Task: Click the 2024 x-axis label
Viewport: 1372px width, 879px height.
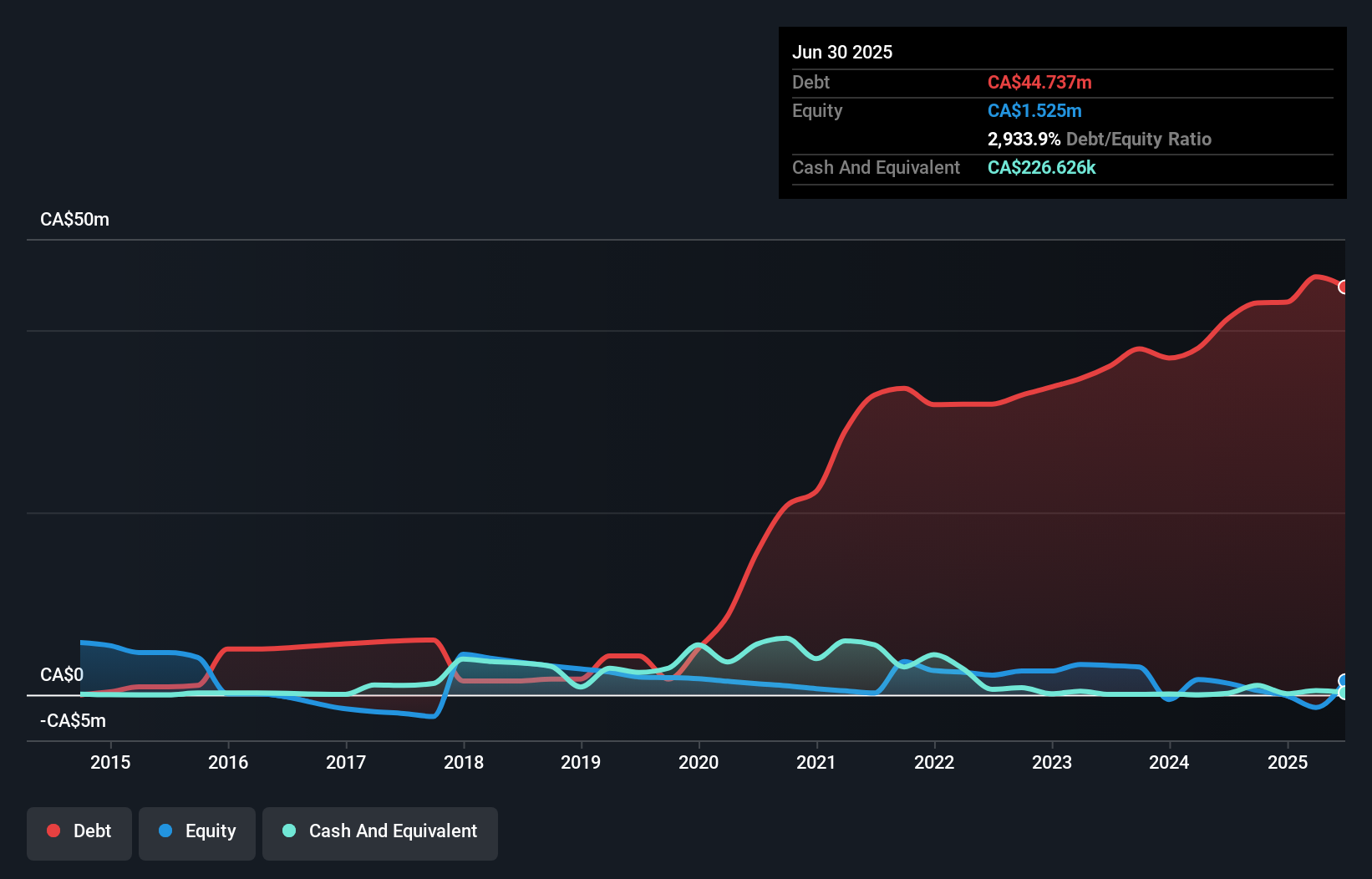Action: click(1169, 762)
